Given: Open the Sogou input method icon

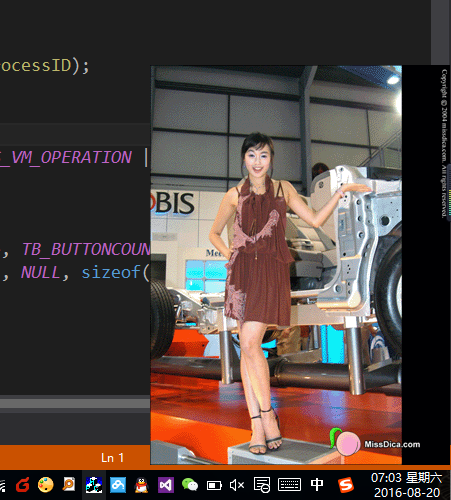Looking at the screenshot, I should [x=346, y=485].
